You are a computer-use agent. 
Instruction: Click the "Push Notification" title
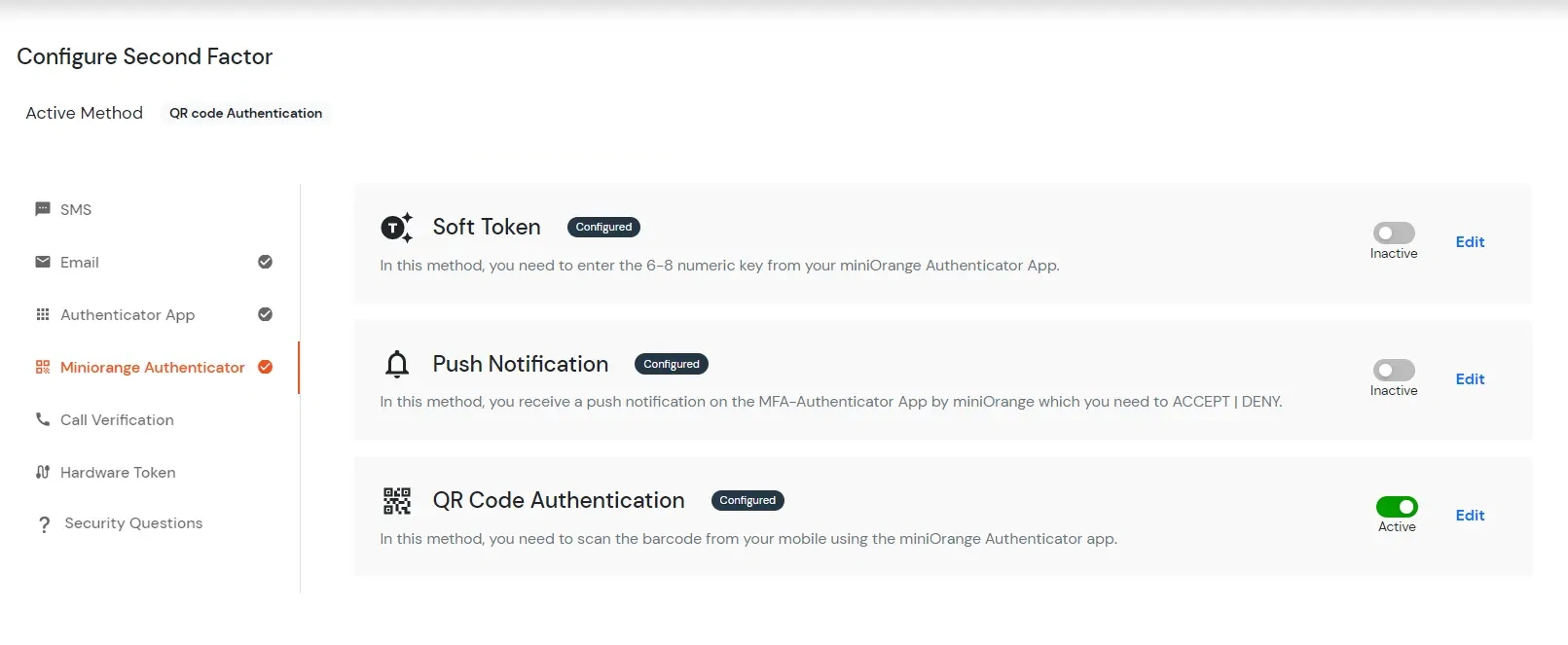tap(521, 364)
